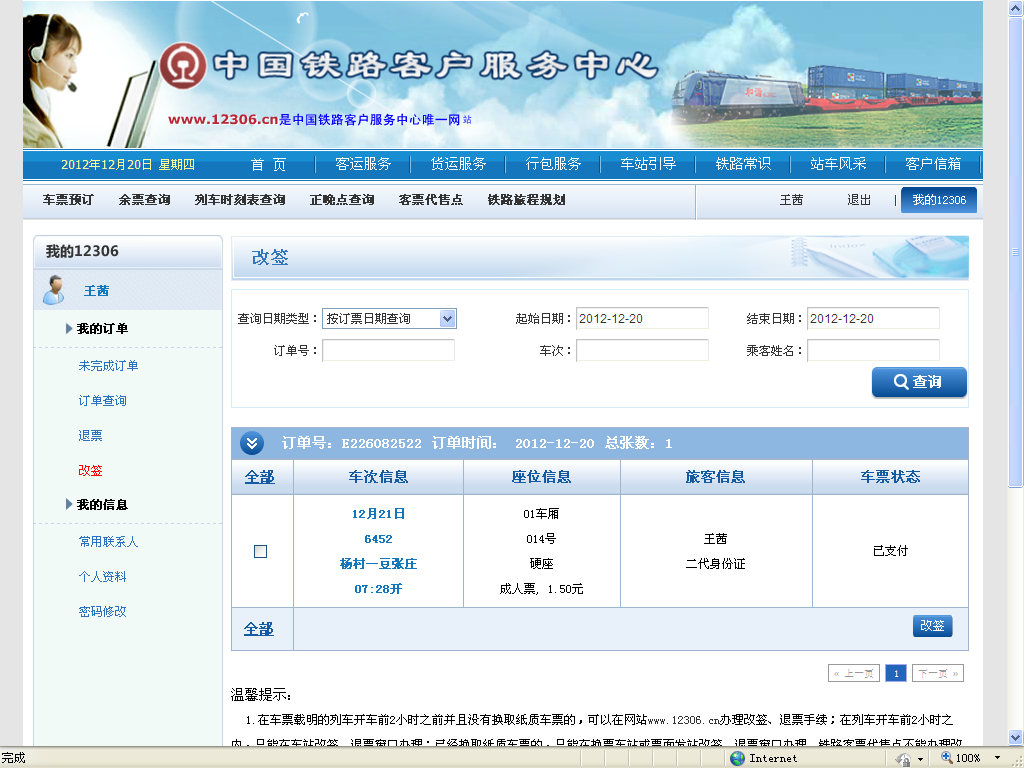Click the www.12306.cn banner text
The width and height of the screenshot is (1024, 768).
point(223,120)
